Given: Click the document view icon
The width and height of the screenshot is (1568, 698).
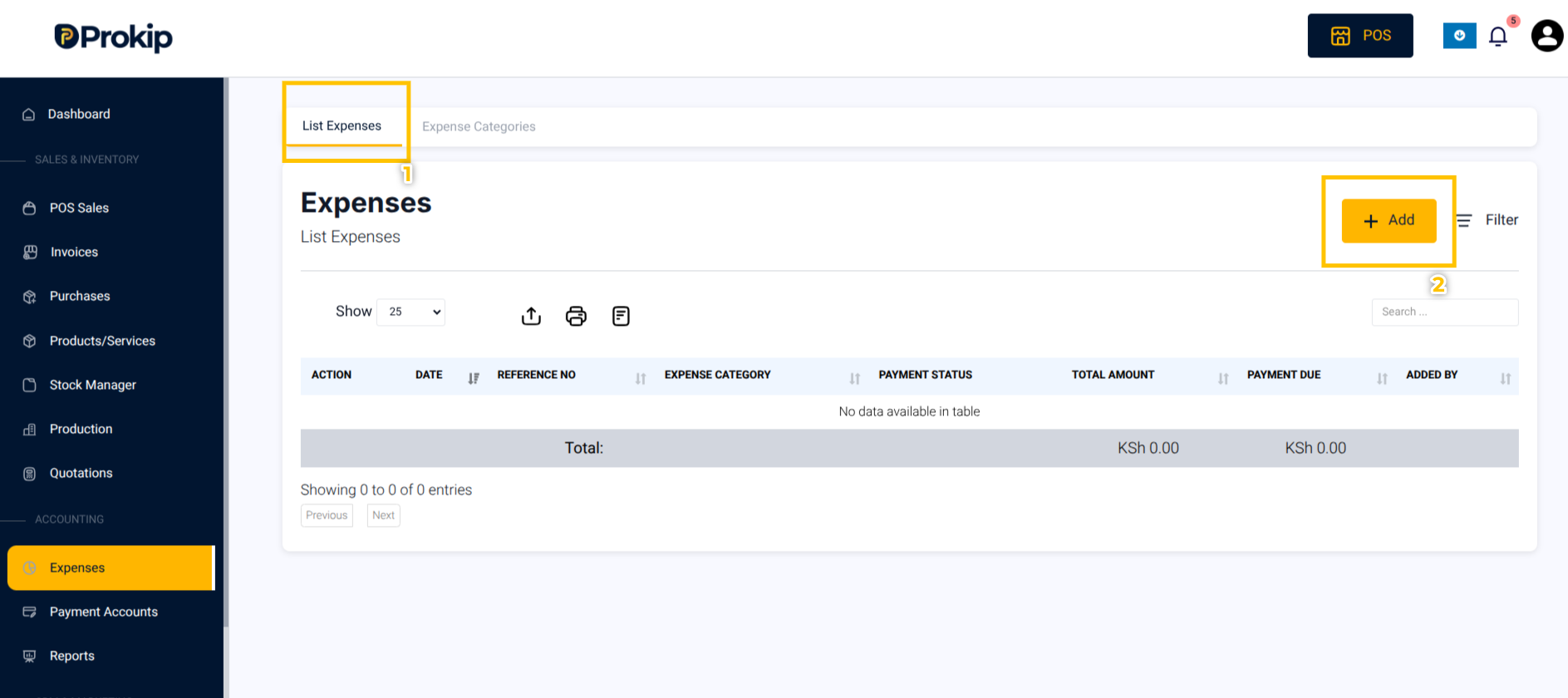Looking at the screenshot, I should (621, 316).
